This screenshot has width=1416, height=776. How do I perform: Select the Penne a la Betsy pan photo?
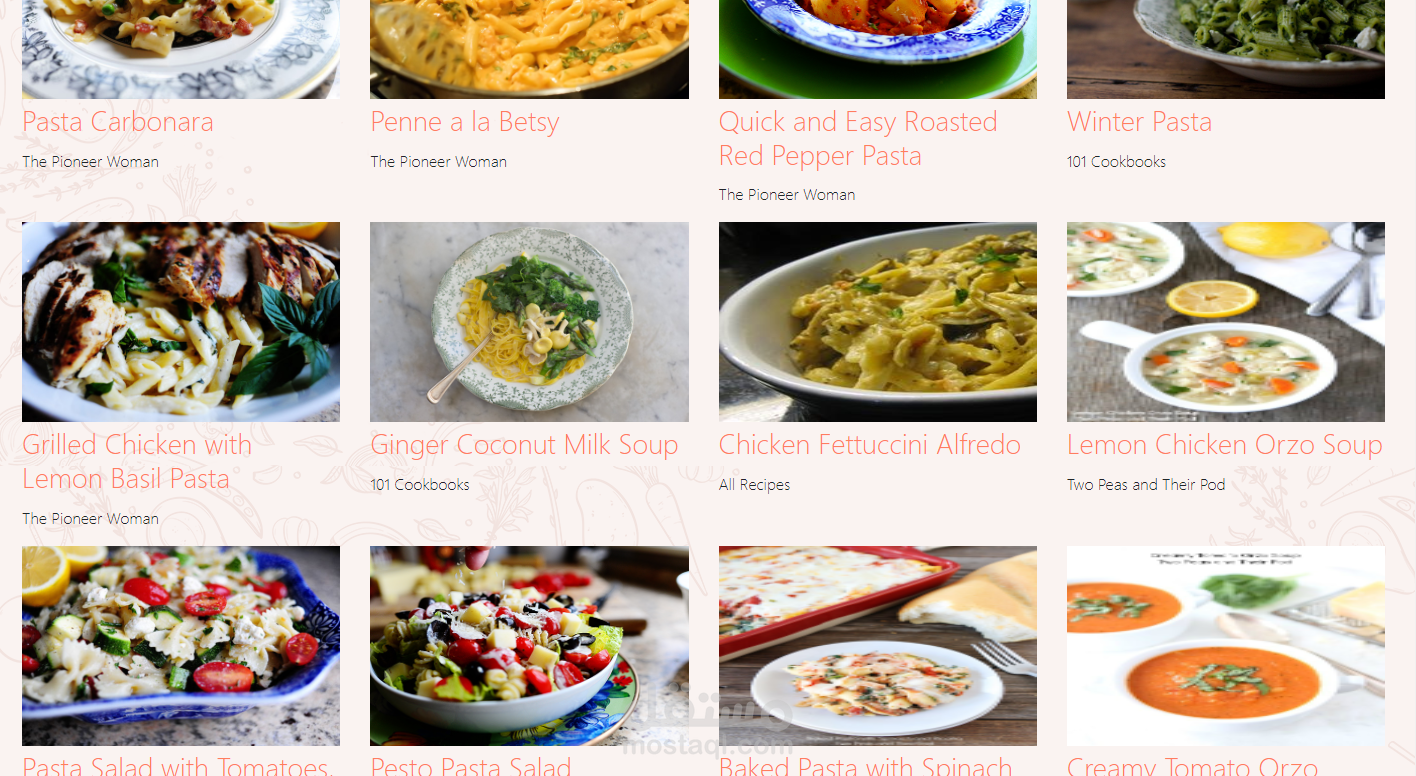click(x=529, y=49)
